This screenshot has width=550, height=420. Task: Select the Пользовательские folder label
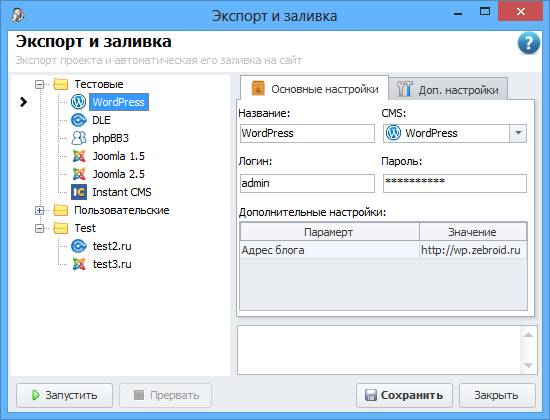click(122, 210)
